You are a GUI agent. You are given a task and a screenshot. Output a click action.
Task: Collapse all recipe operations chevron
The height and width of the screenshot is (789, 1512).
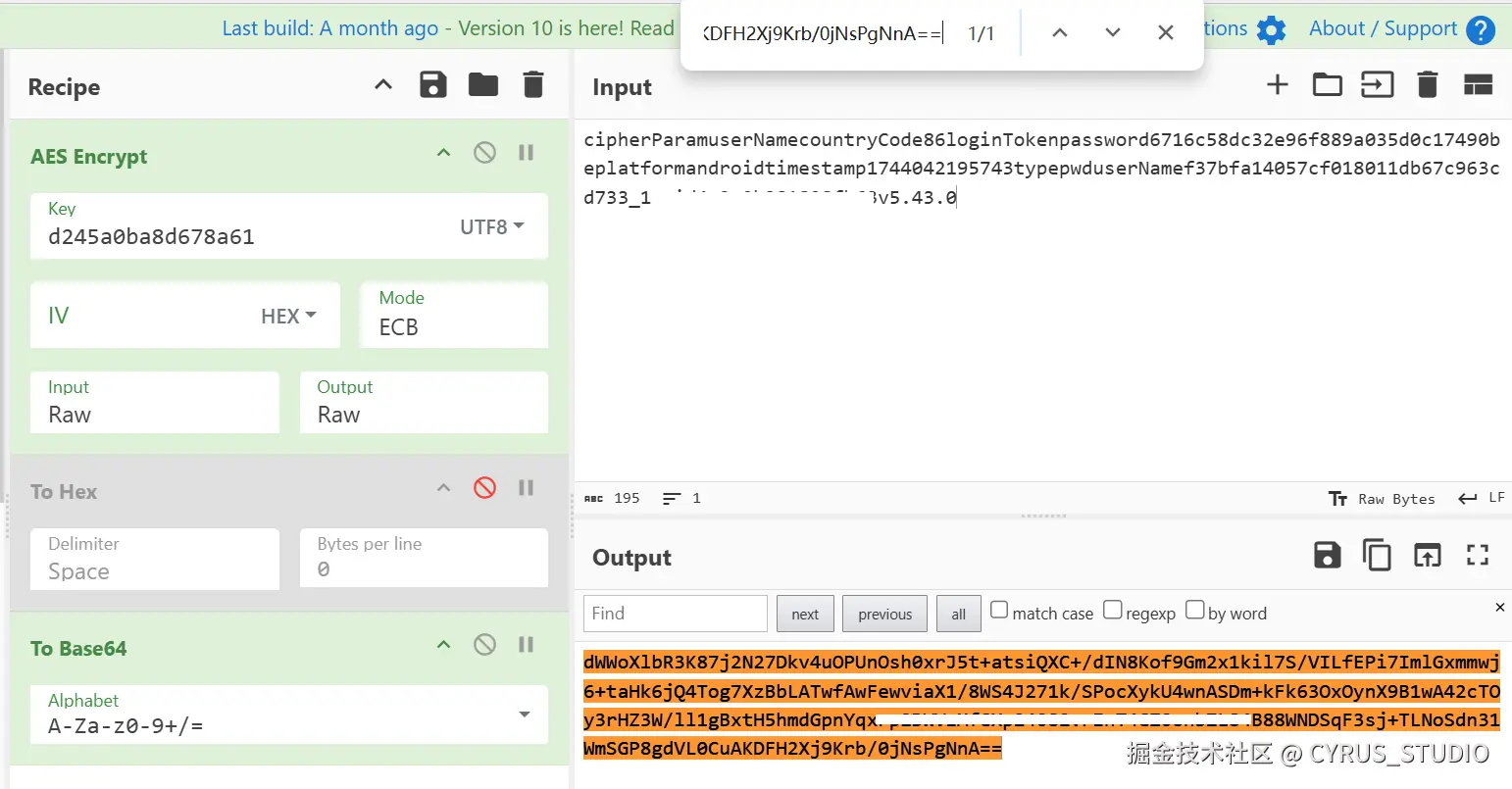(x=383, y=85)
